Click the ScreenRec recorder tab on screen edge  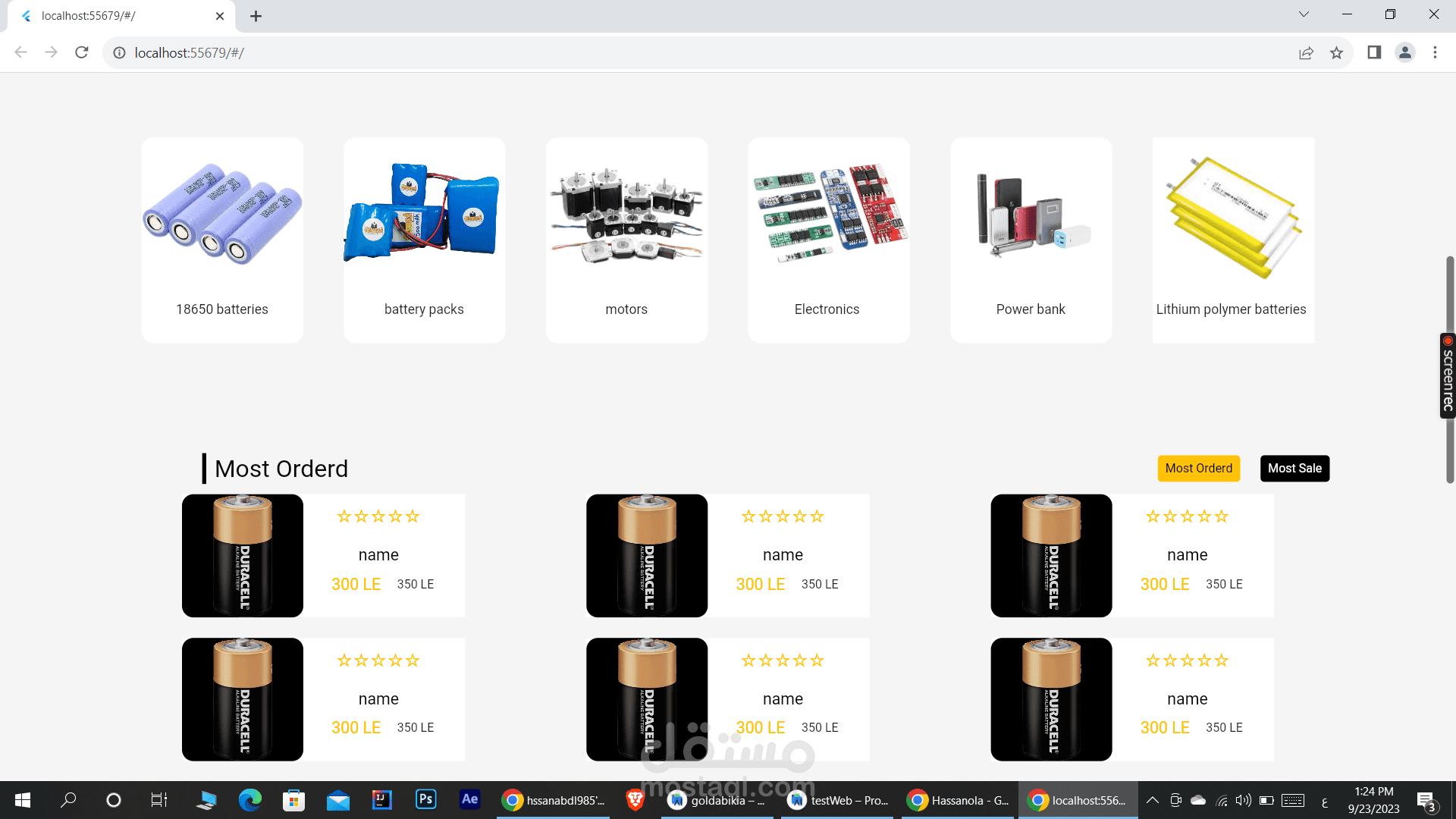click(x=1447, y=375)
